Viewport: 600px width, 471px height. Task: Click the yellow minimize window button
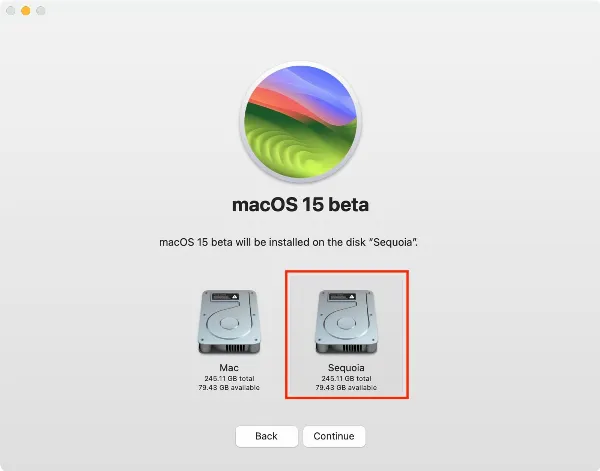26,10
